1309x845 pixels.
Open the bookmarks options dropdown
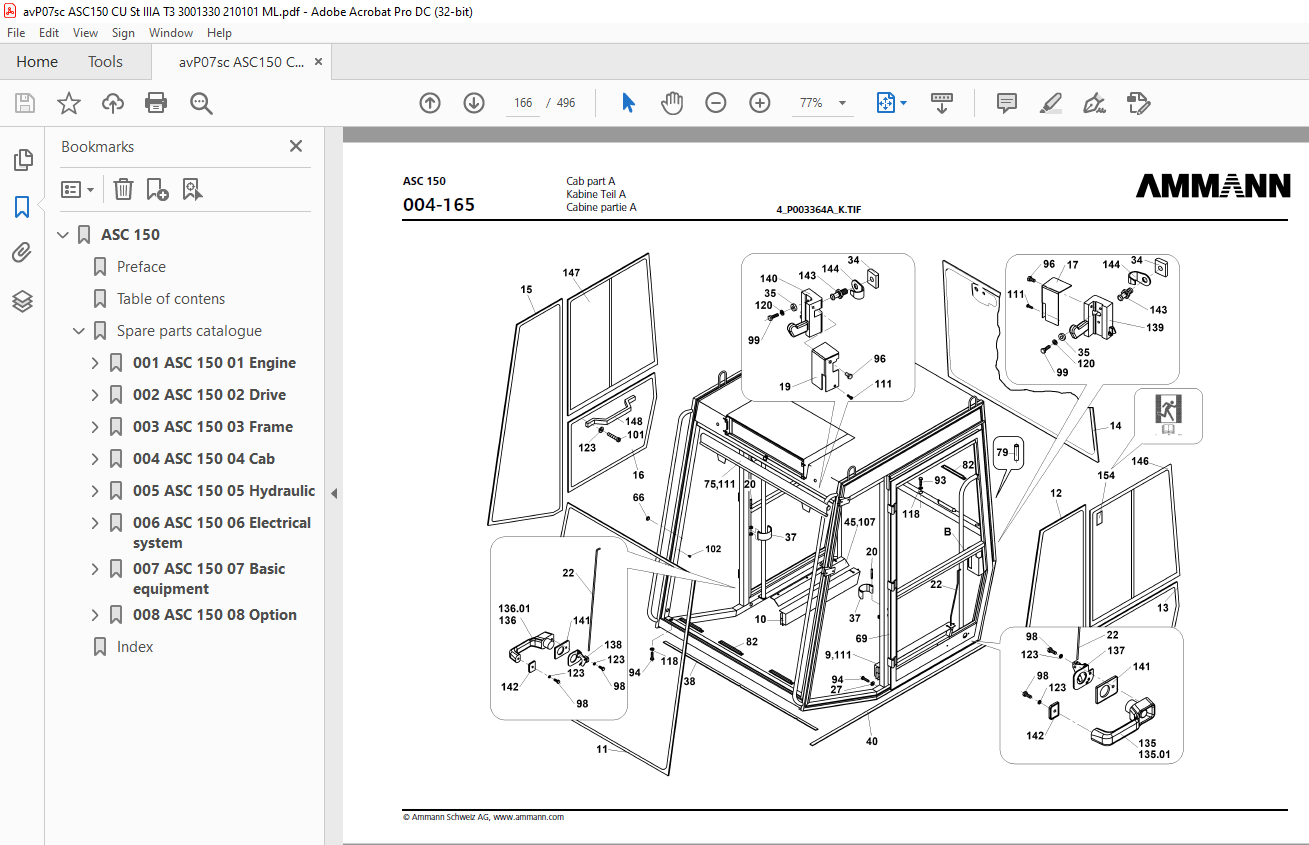tap(78, 189)
